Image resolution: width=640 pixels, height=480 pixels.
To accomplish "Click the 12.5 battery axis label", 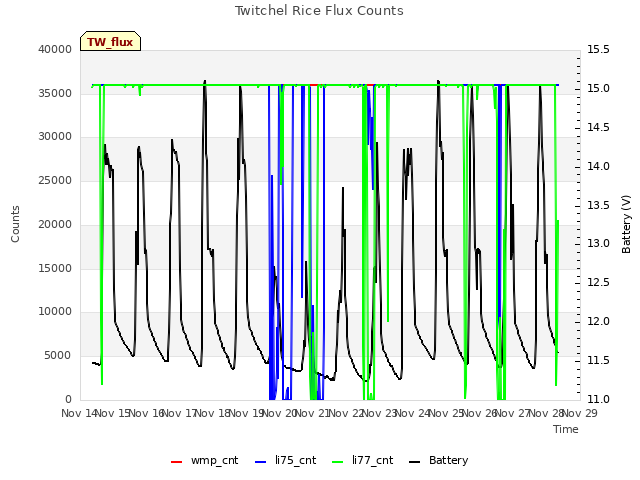I will [598, 282].
